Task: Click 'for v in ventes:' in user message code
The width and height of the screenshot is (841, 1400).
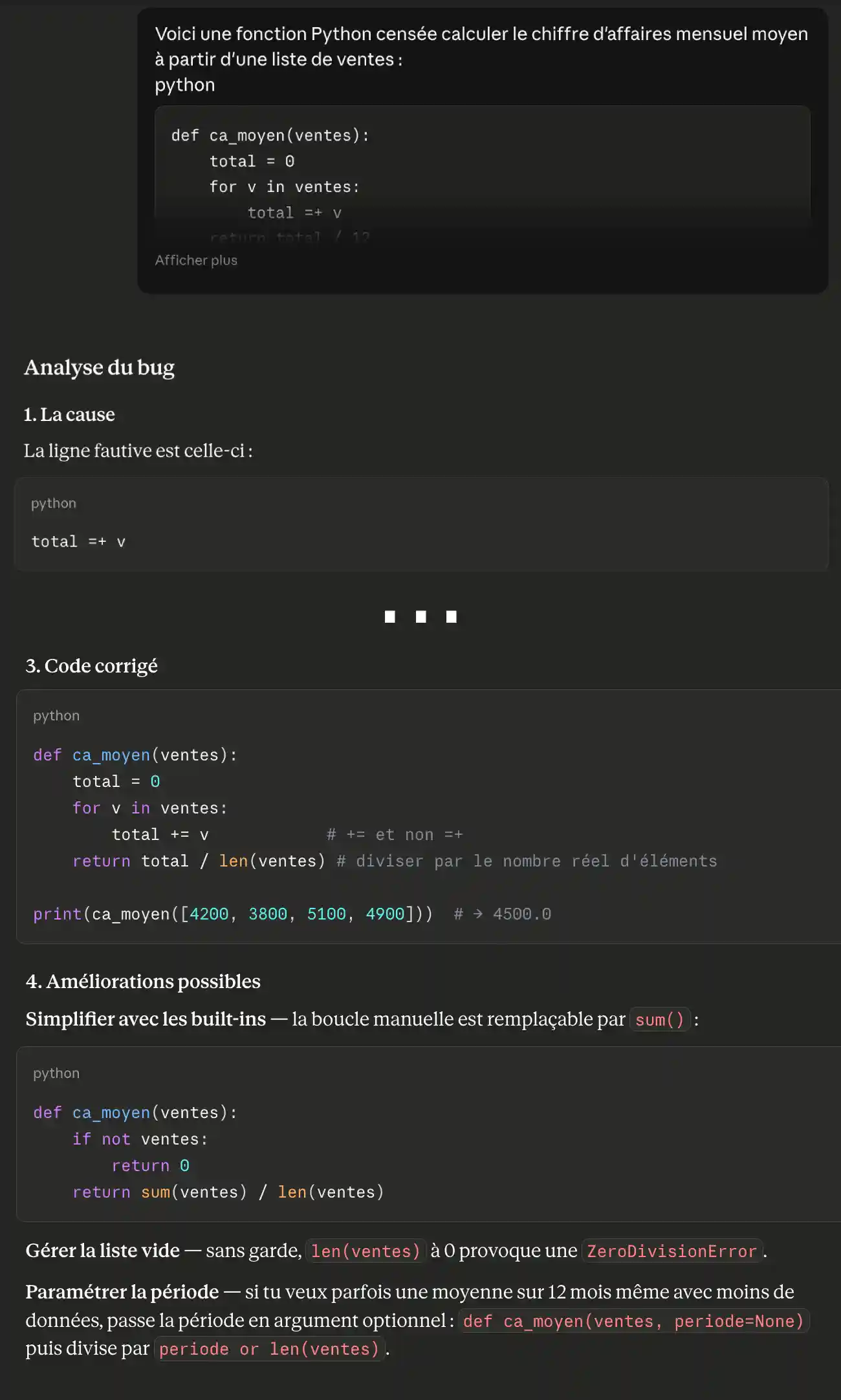Action: (284, 187)
